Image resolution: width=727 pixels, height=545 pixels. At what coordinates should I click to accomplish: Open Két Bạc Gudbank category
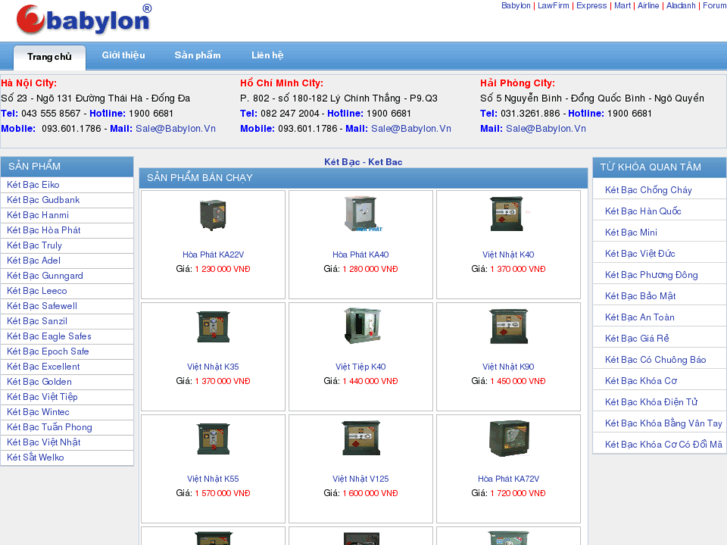click(x=43, y=200)
